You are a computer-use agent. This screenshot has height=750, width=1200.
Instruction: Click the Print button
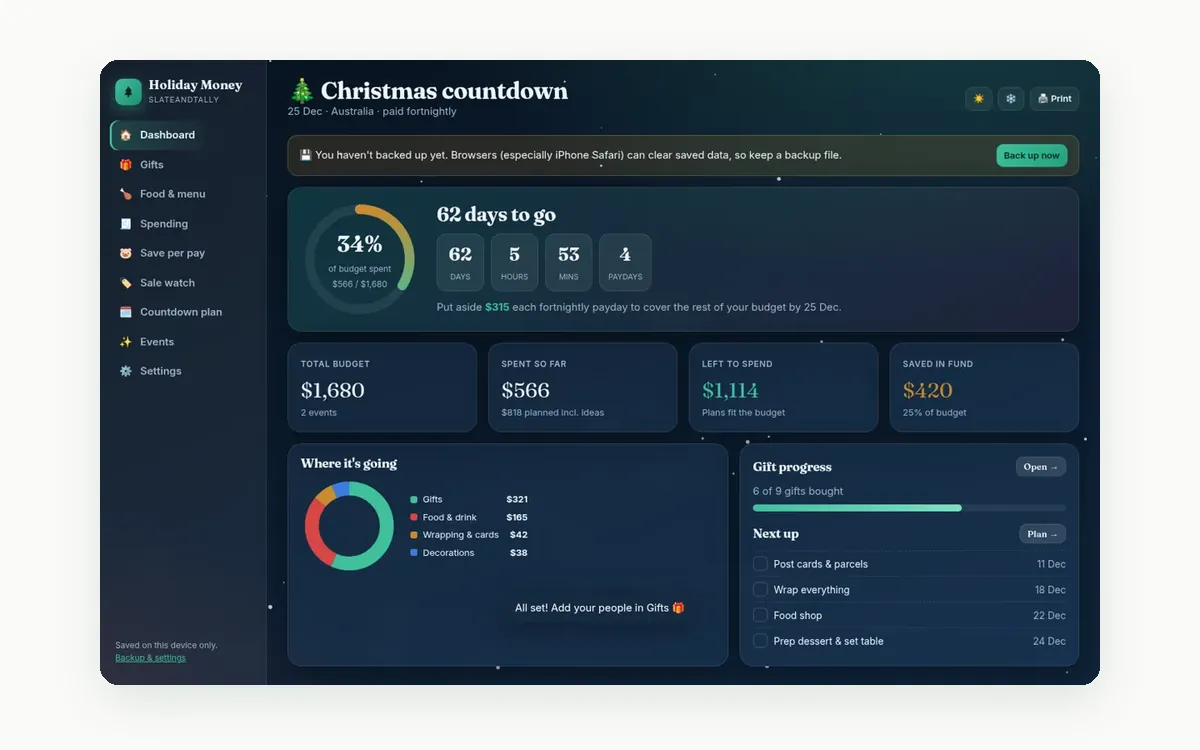coord(1054,98)
